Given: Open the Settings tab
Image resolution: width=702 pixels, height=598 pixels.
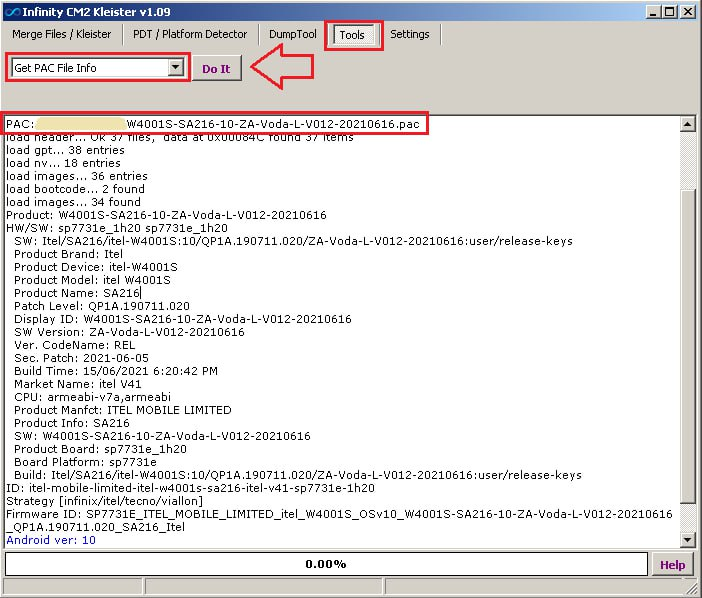Looking at the screenshot, I should (x=409, y=34).
